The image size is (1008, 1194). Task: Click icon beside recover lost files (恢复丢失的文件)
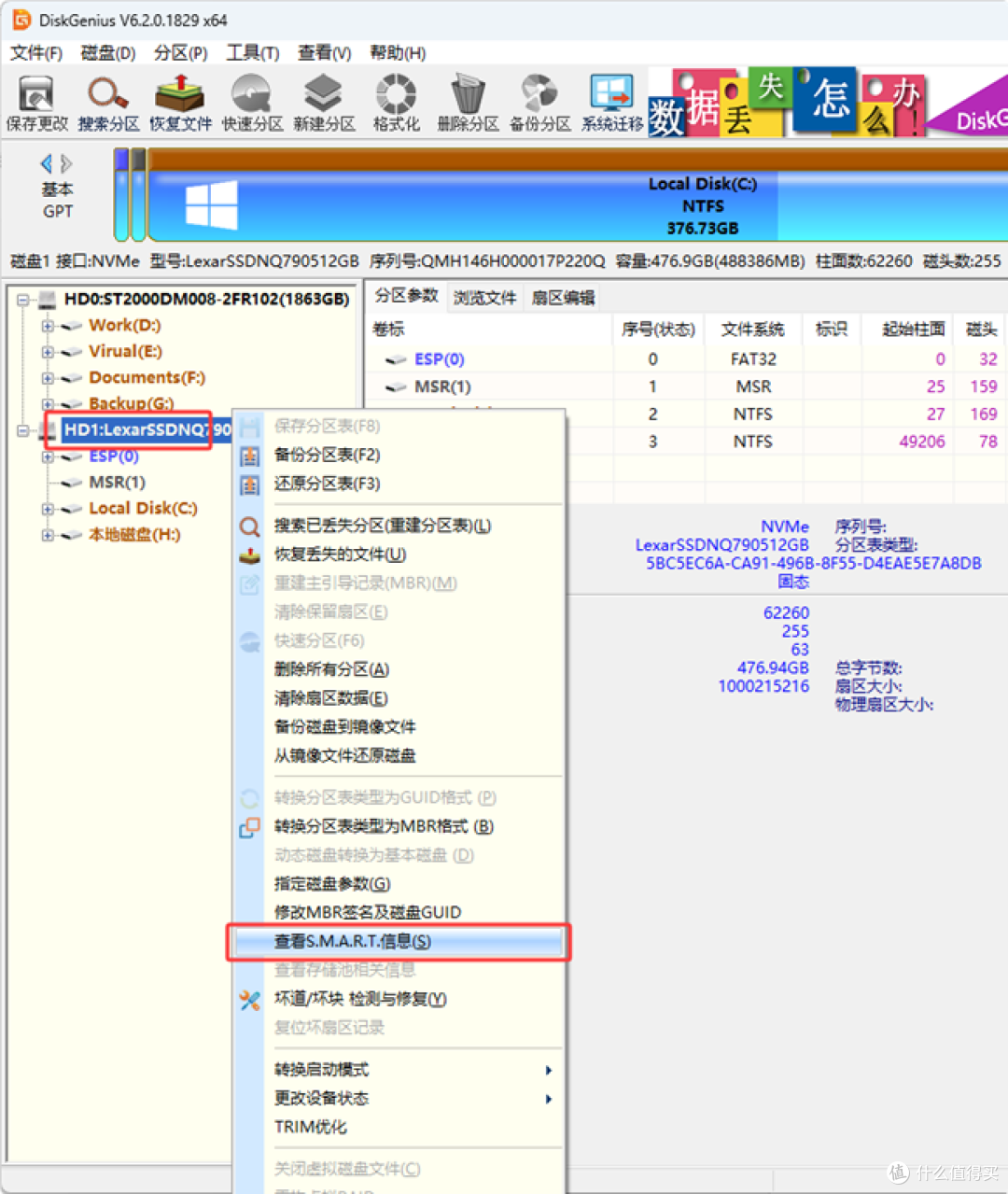coord(250,555)
